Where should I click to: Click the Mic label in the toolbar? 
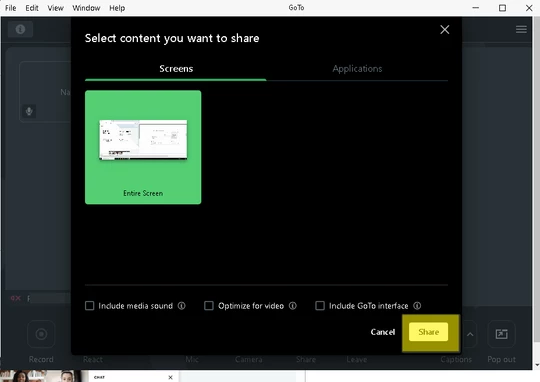coord(192,359)
